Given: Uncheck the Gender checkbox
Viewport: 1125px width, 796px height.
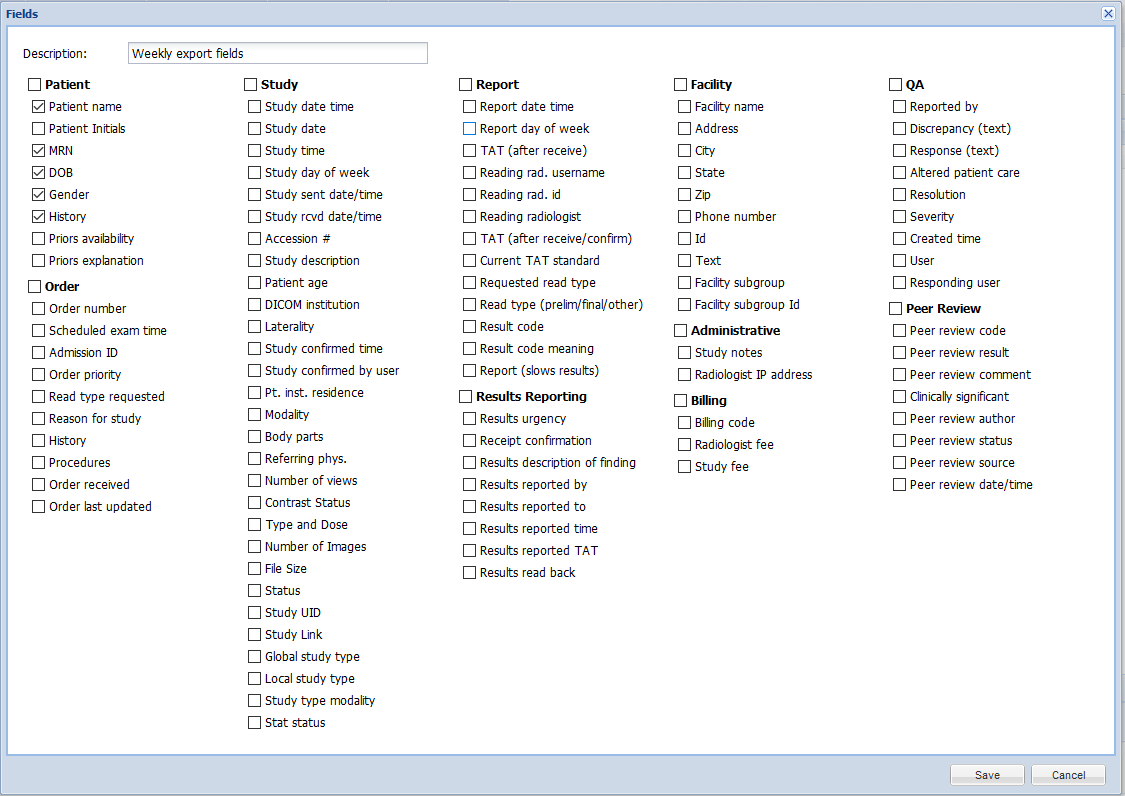Looking at the screenshot, I should coord(39,195).
